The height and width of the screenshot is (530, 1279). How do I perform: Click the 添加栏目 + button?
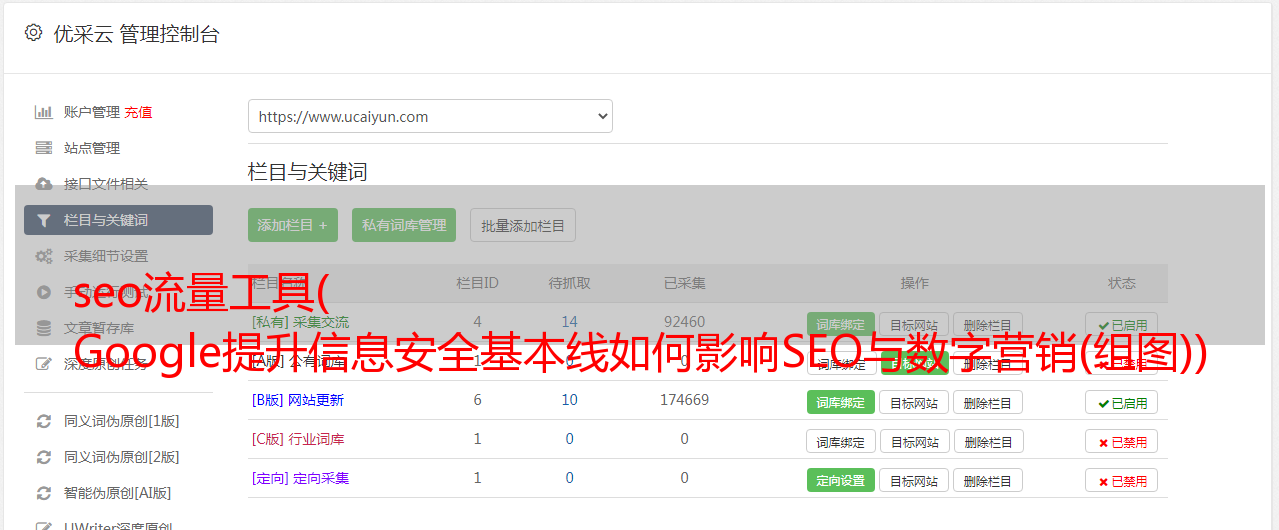[x=293, y=225]
